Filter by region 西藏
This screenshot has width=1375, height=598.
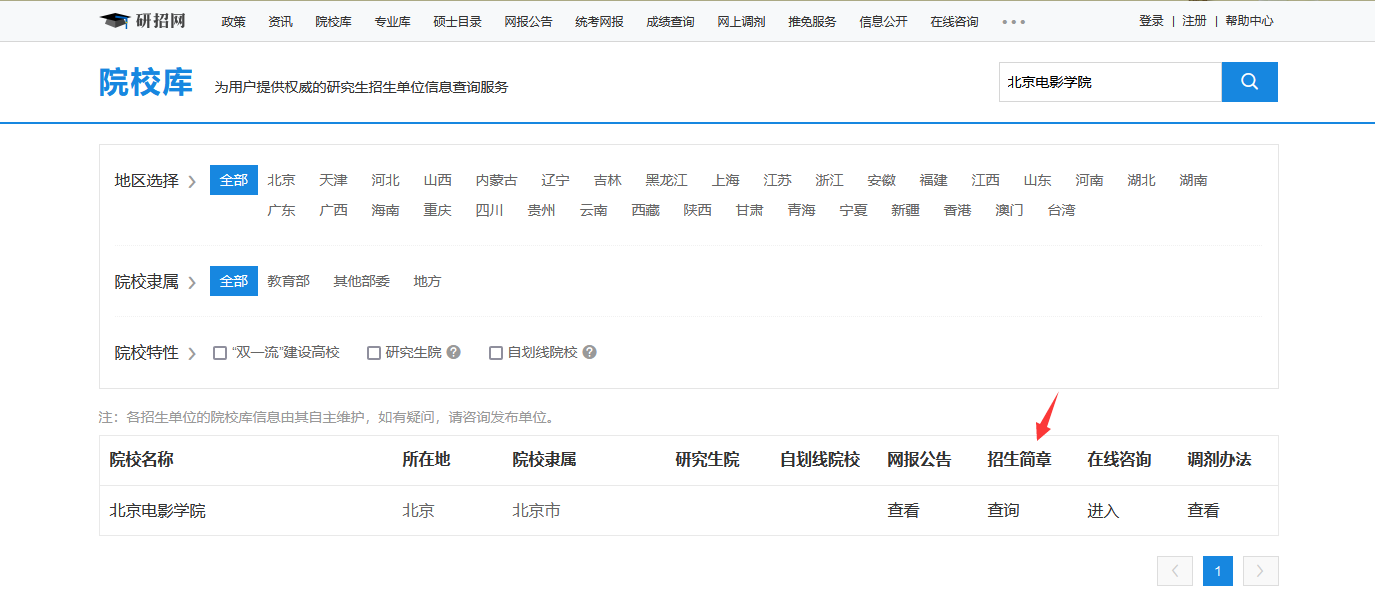[646, 210]
